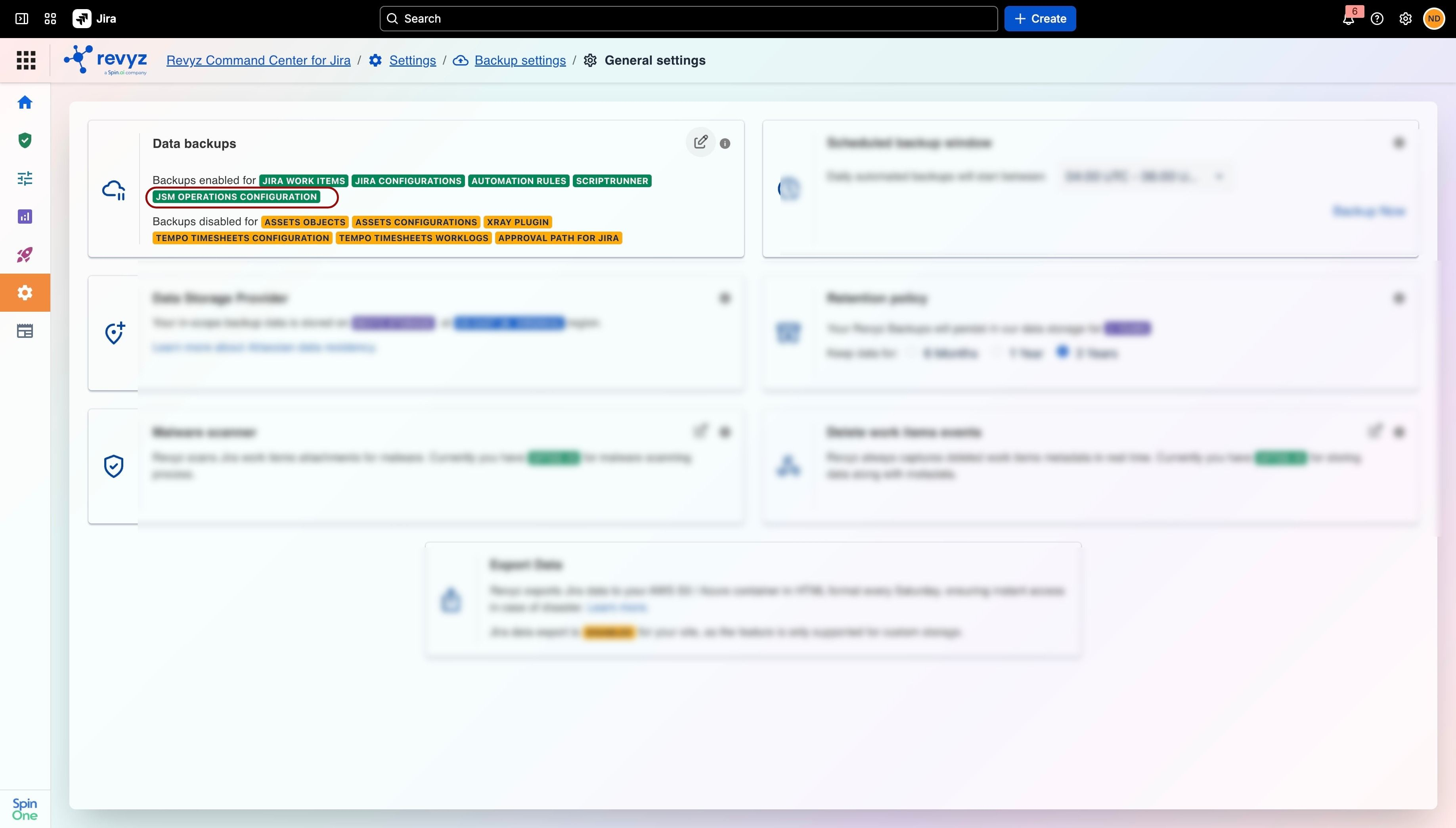Open the sliders sidebar item

[25, 178]
